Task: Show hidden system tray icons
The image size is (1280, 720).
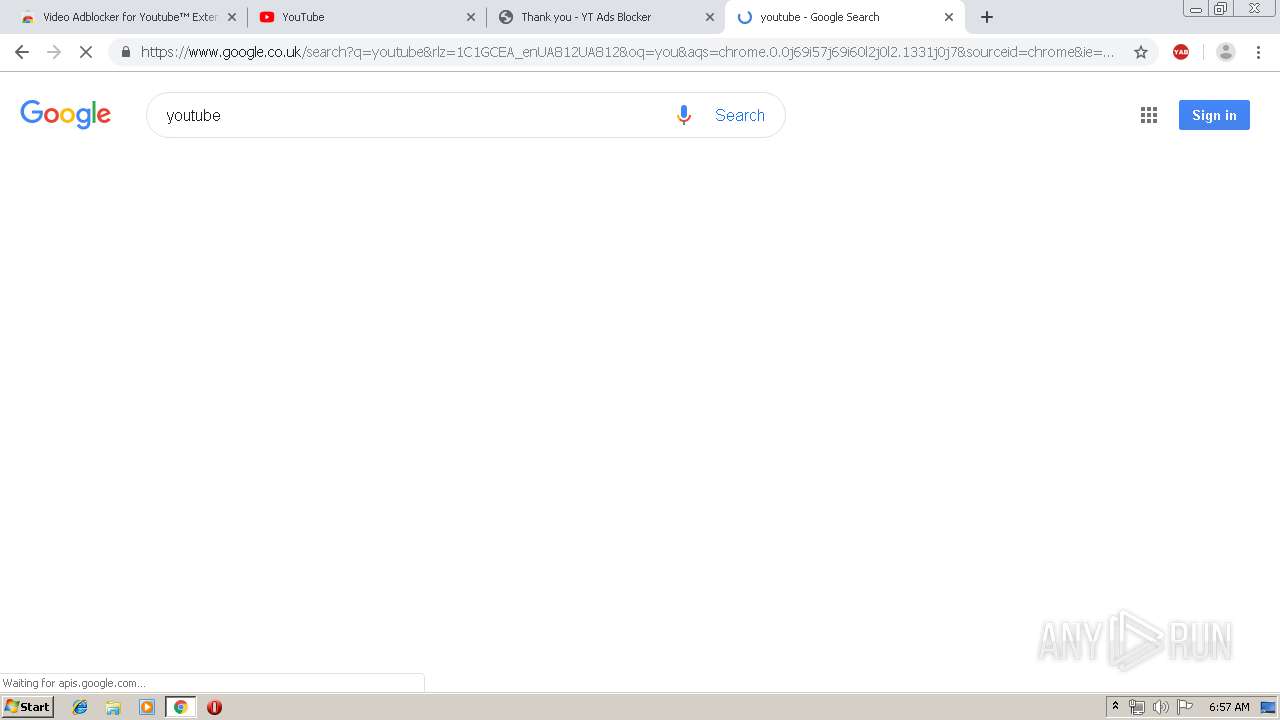Action: (1115, 707)
